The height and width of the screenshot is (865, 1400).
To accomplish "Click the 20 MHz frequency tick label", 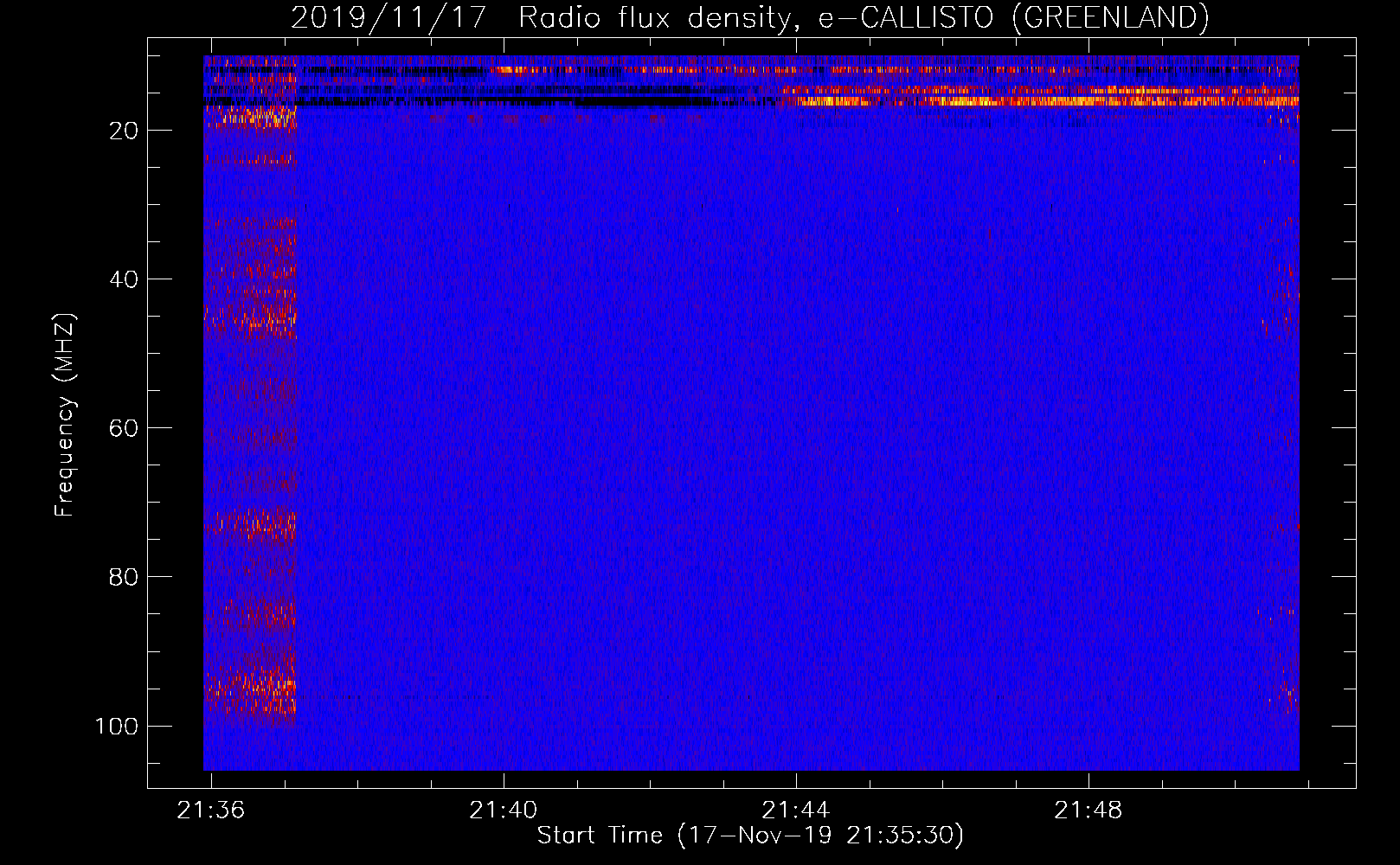I will coord(124,131).
